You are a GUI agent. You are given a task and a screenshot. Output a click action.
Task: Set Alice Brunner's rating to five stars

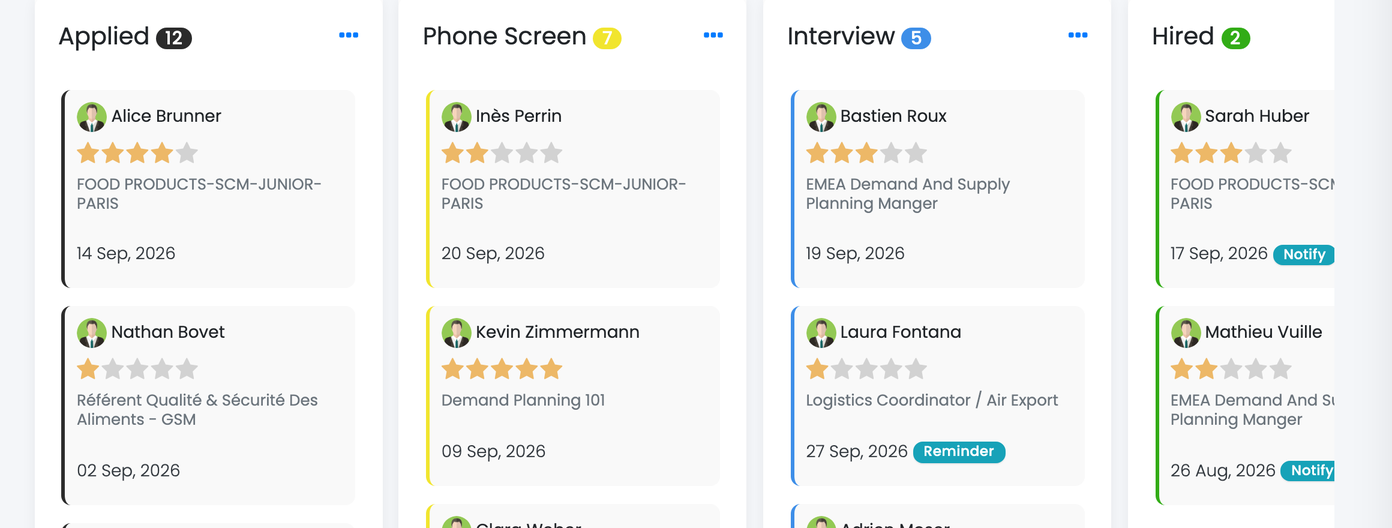point(186,153)
